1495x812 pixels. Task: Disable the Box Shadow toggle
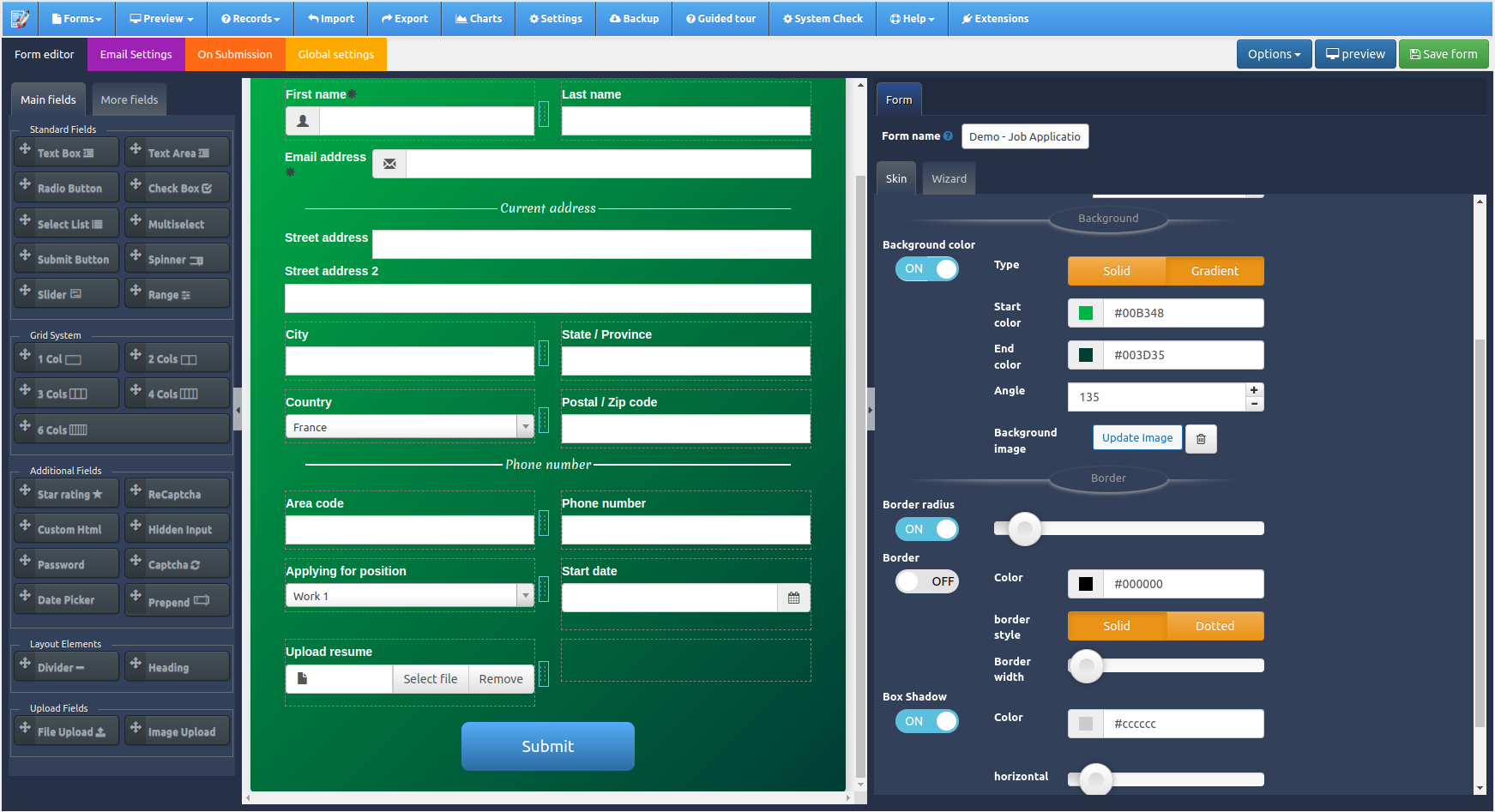927,721
